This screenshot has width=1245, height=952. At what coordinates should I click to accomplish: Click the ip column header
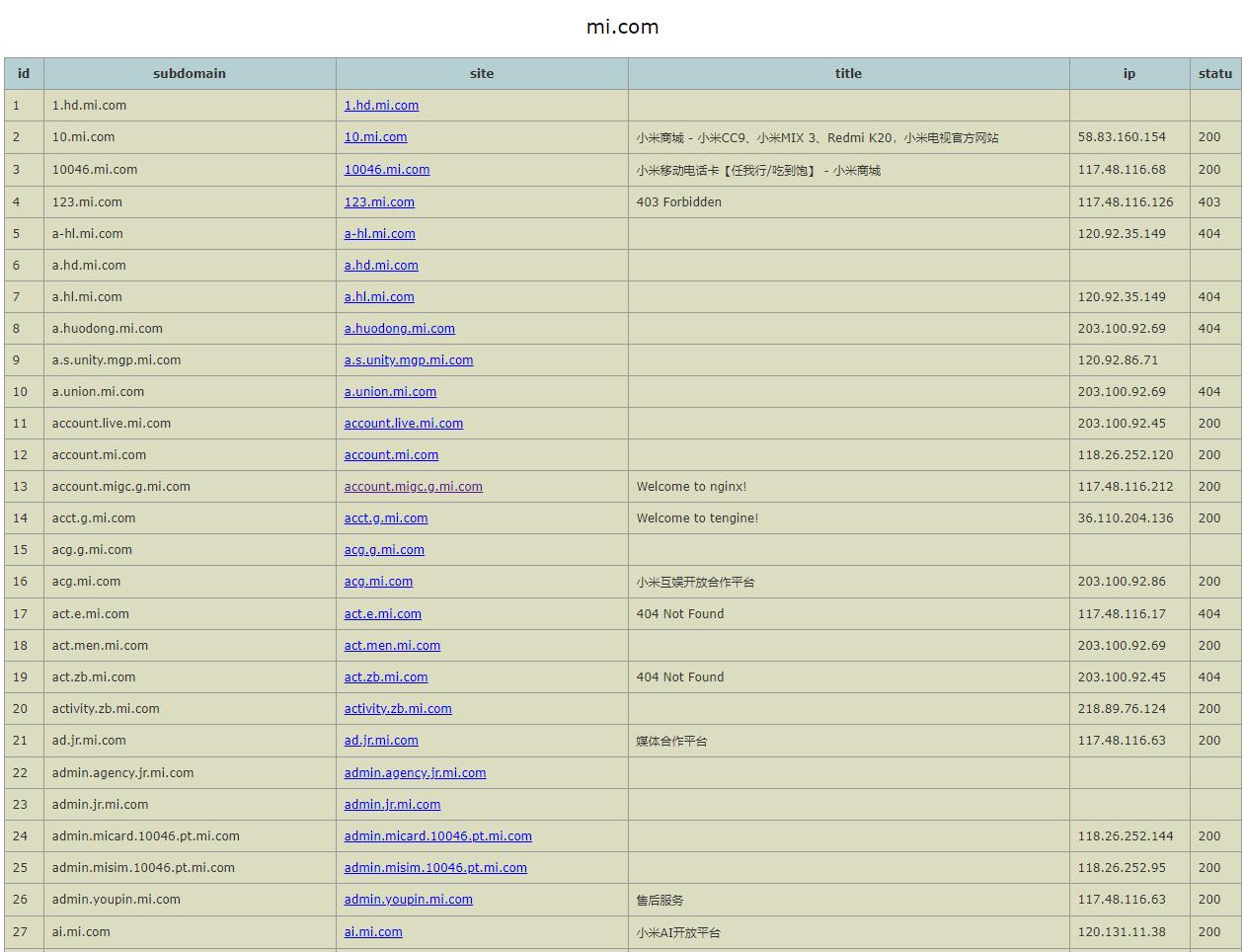pyautogui.click(x=1129, y=73)
